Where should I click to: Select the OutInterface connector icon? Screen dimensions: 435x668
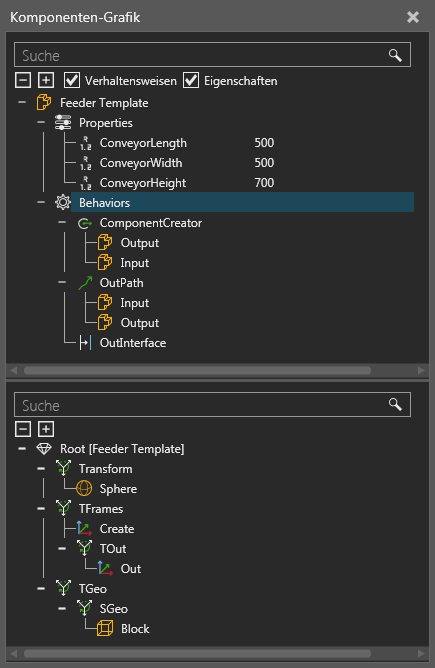[x=85, y=343]
